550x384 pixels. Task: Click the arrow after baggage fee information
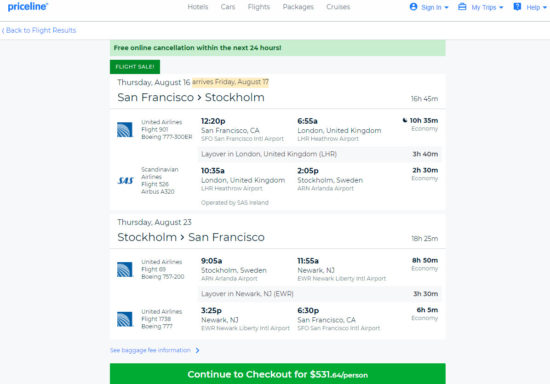(197, 350)
